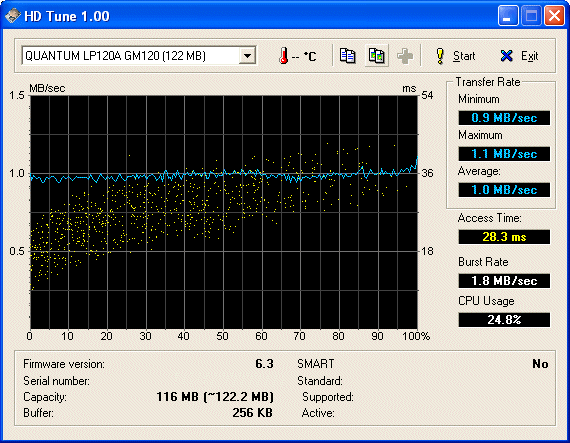570x443 pixels.
Task: Click the Burst Rate 1.8 MB/sec value
Action: pyautogui.click(x=504, y=281)
